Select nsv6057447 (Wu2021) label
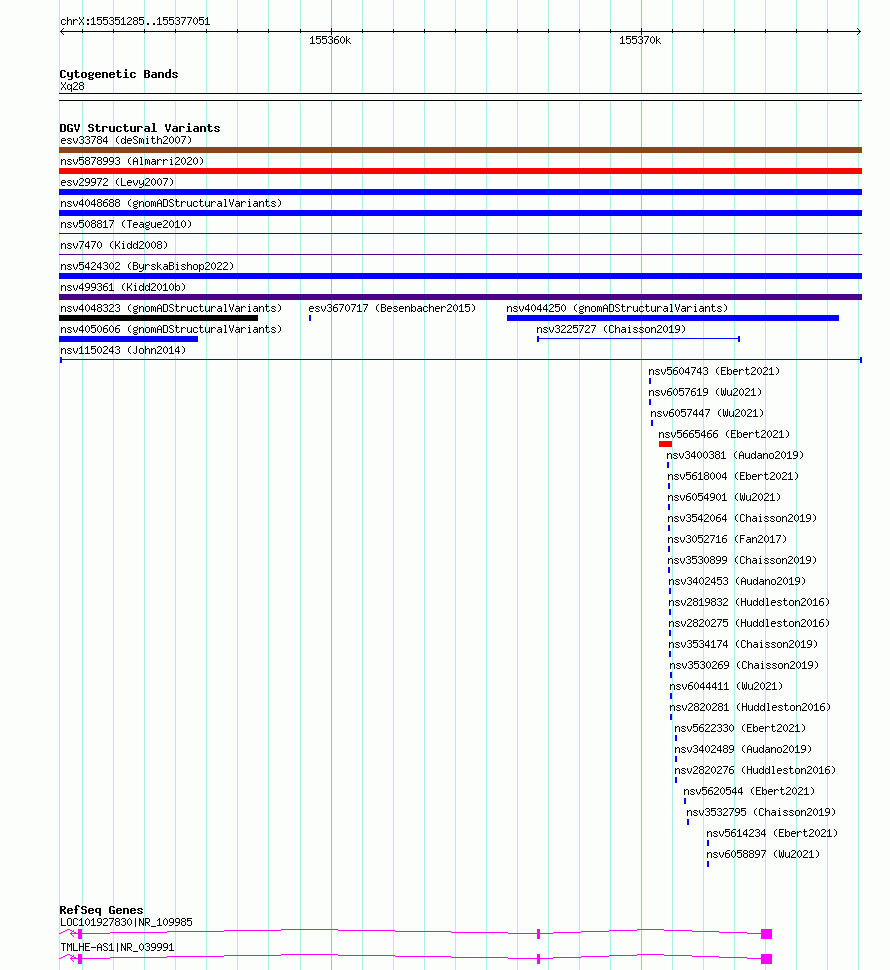Viewport: 890px width, 970px height. [707, 414]
